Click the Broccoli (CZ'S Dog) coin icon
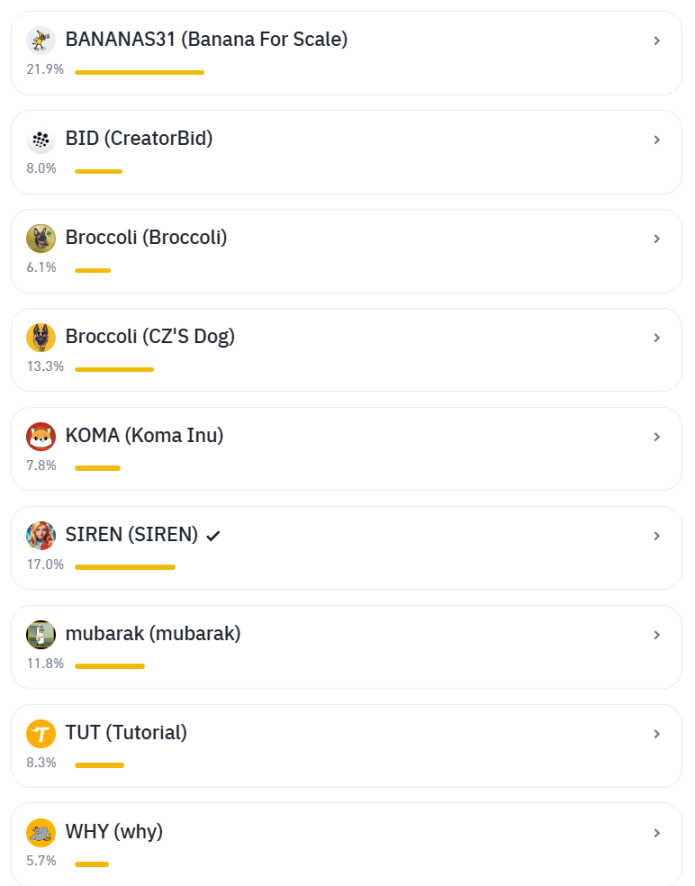 [41, 338]
